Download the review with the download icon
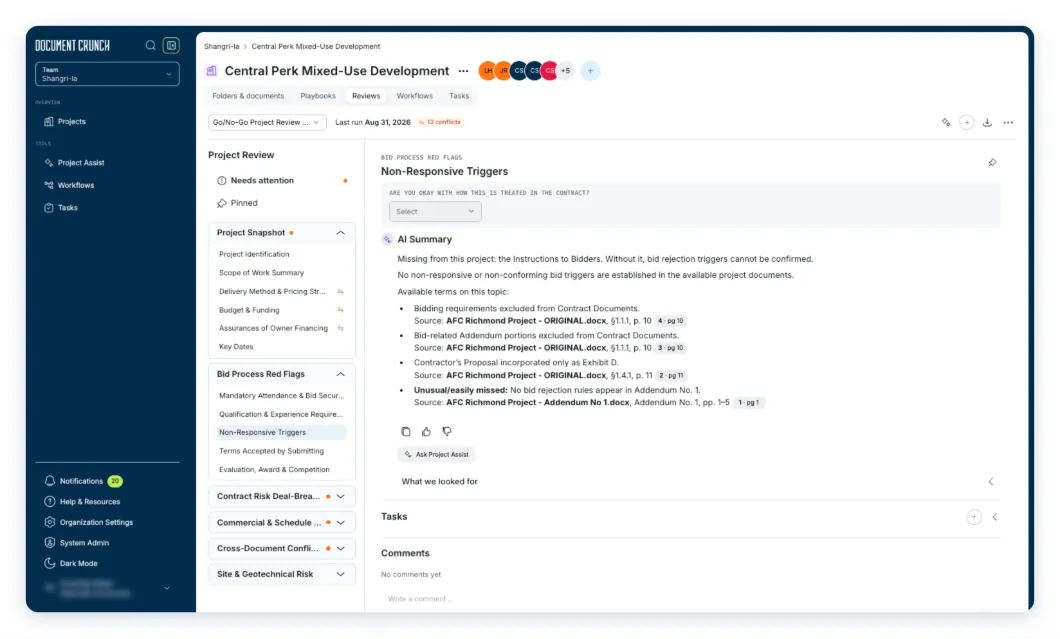 point(987,122)
